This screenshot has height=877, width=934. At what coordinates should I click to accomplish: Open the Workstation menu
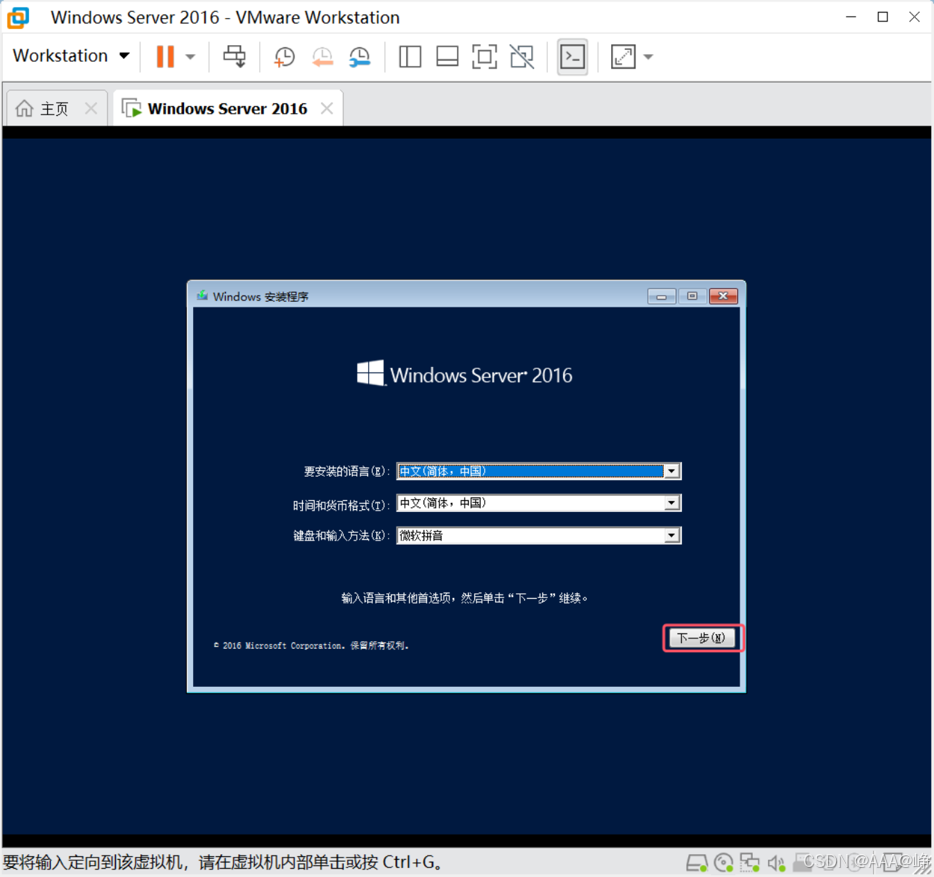click(71, 55)
